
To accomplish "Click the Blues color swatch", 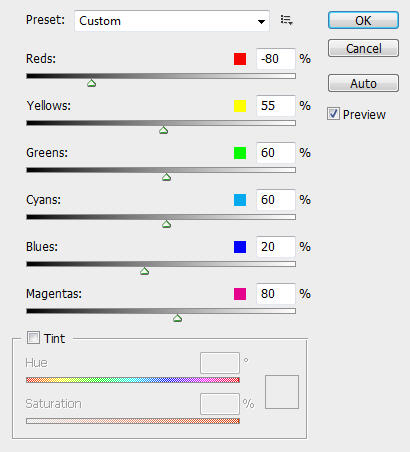I will coord(240,247).
